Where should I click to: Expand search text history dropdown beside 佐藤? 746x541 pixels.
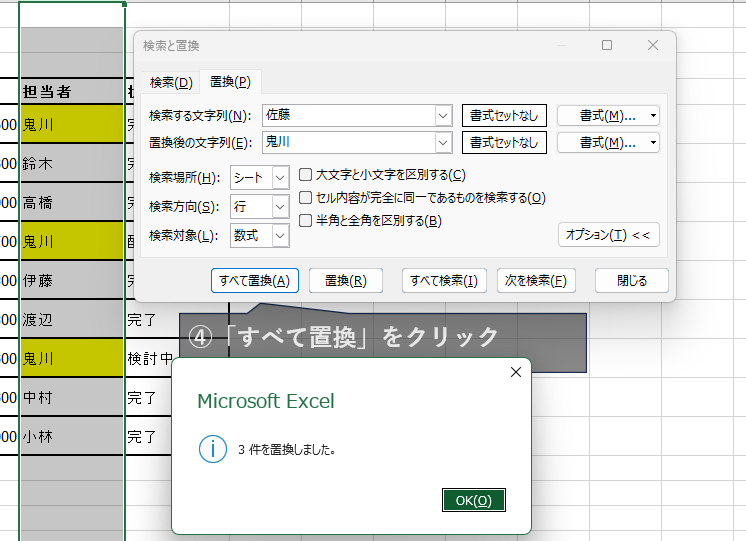(443, 115)
